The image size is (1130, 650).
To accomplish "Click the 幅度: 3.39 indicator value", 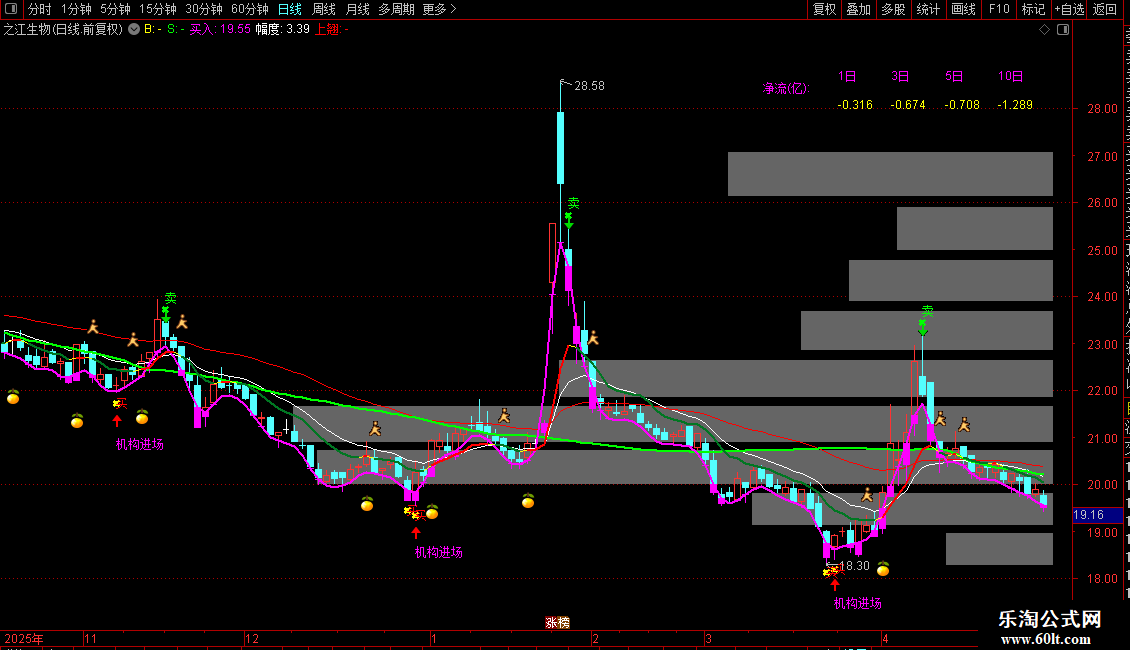I will coord(282,30).
